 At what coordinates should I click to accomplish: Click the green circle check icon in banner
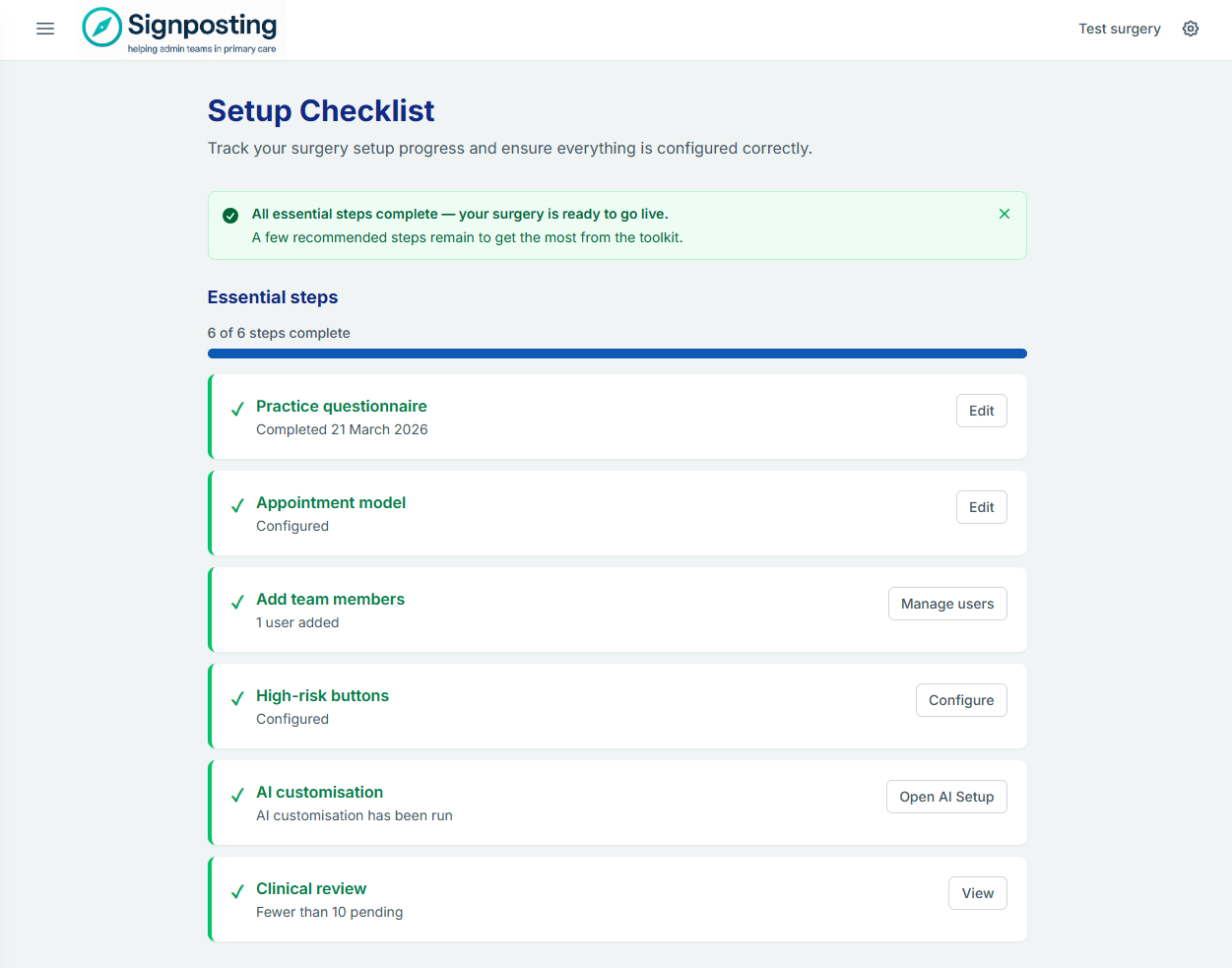[230, 215]
